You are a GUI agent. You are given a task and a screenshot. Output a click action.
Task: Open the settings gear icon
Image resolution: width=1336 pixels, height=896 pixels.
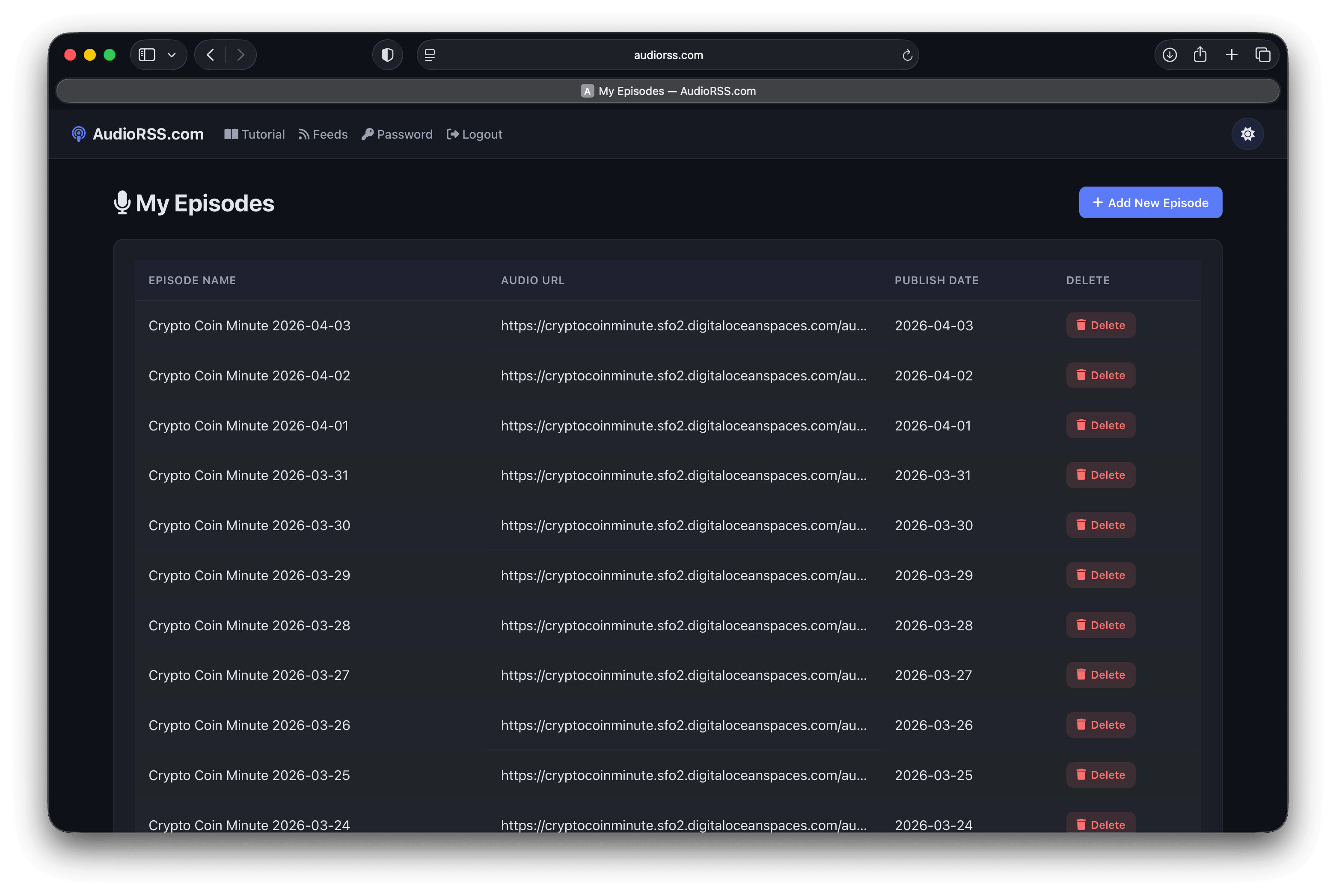point(1247,134)
